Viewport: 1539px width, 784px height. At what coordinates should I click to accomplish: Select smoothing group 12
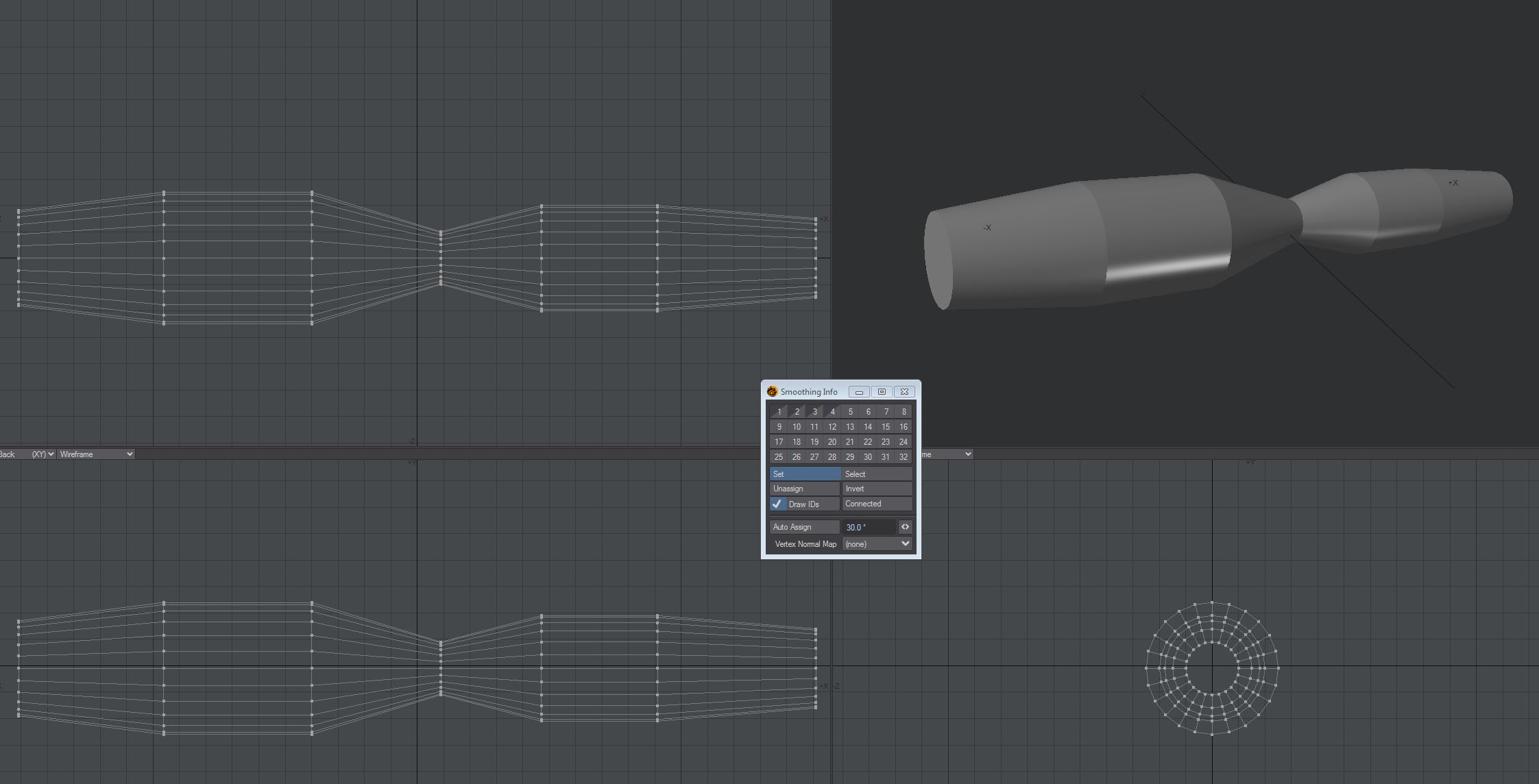coord(832,427)
